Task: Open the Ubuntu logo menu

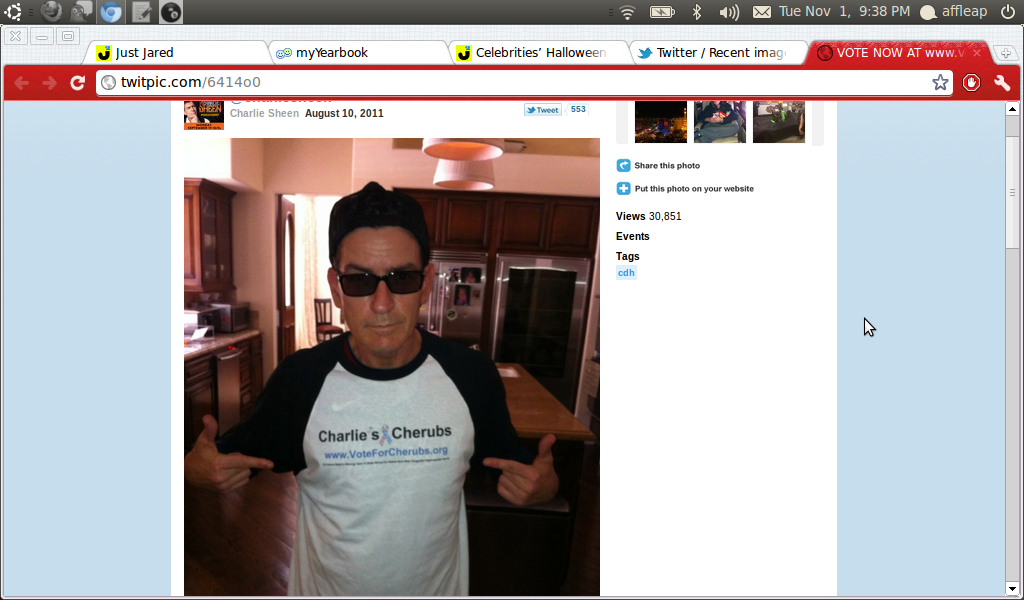Action: tap(12, 12)
